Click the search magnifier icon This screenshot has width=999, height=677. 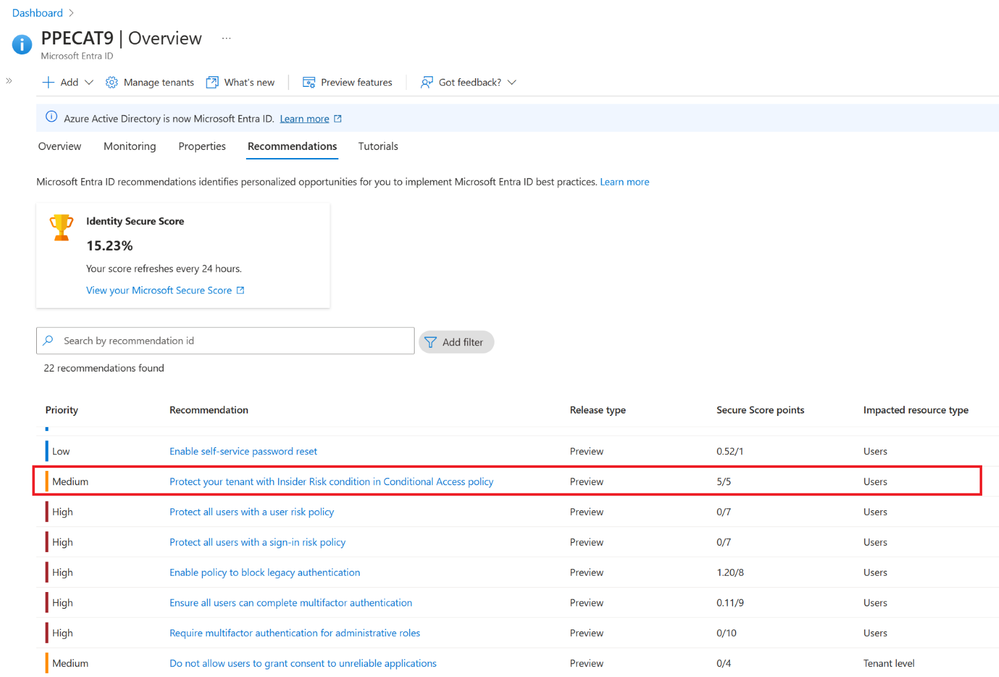(48, 341)
